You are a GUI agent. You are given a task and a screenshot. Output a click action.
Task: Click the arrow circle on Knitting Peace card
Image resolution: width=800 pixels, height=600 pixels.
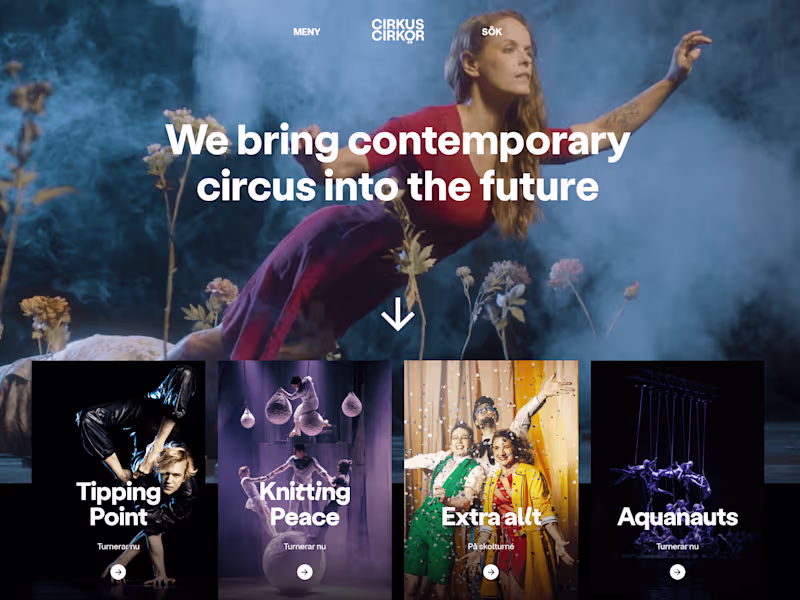click(x=305, y=572)
